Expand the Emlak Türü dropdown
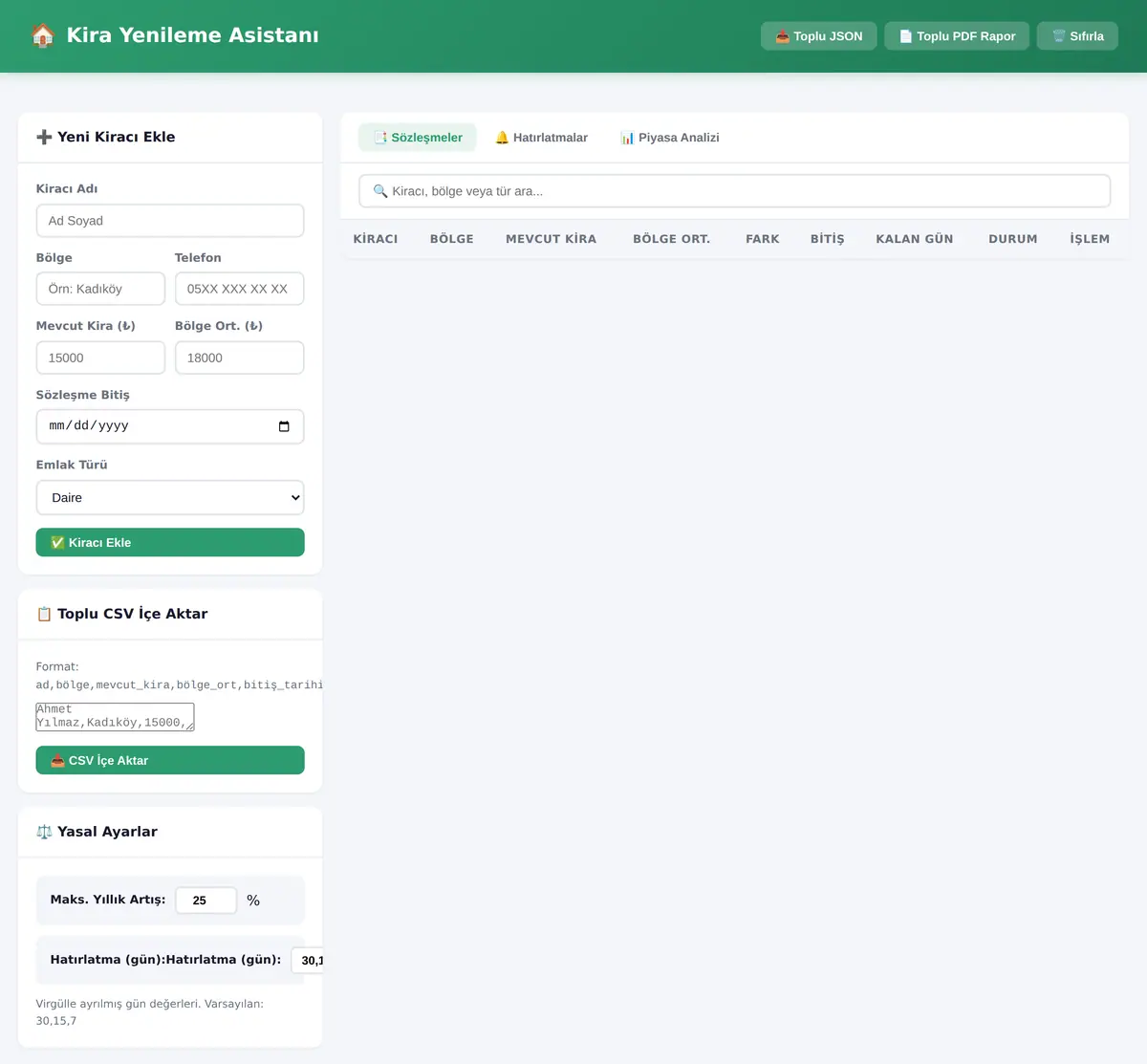 [170, 497]
